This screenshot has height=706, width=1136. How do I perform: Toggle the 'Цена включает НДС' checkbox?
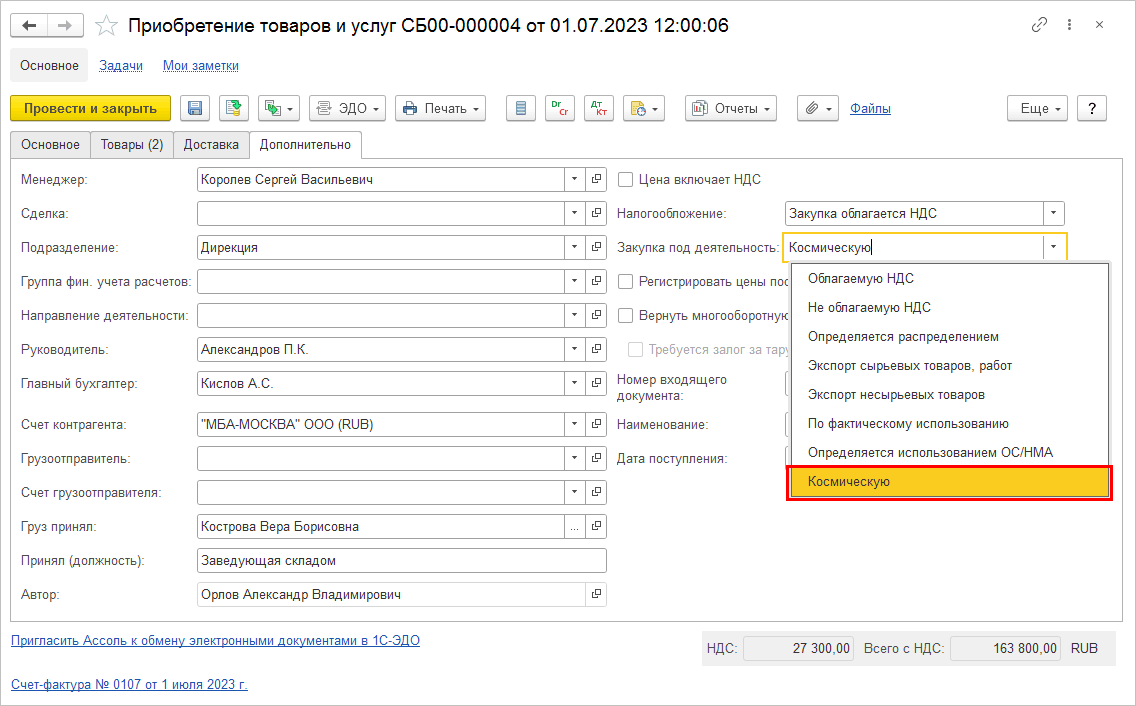point(626,180)
